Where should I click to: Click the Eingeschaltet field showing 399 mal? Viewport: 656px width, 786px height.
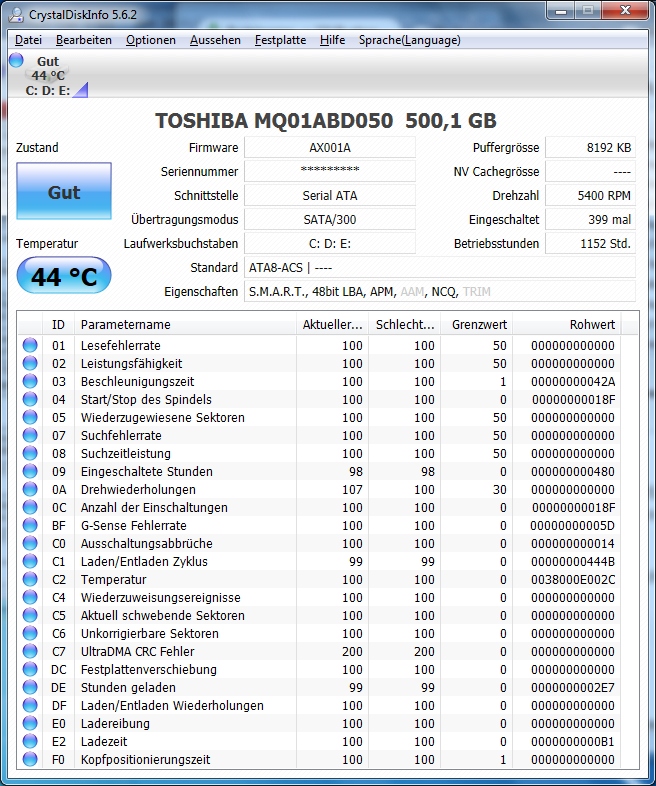coord(590,220)
